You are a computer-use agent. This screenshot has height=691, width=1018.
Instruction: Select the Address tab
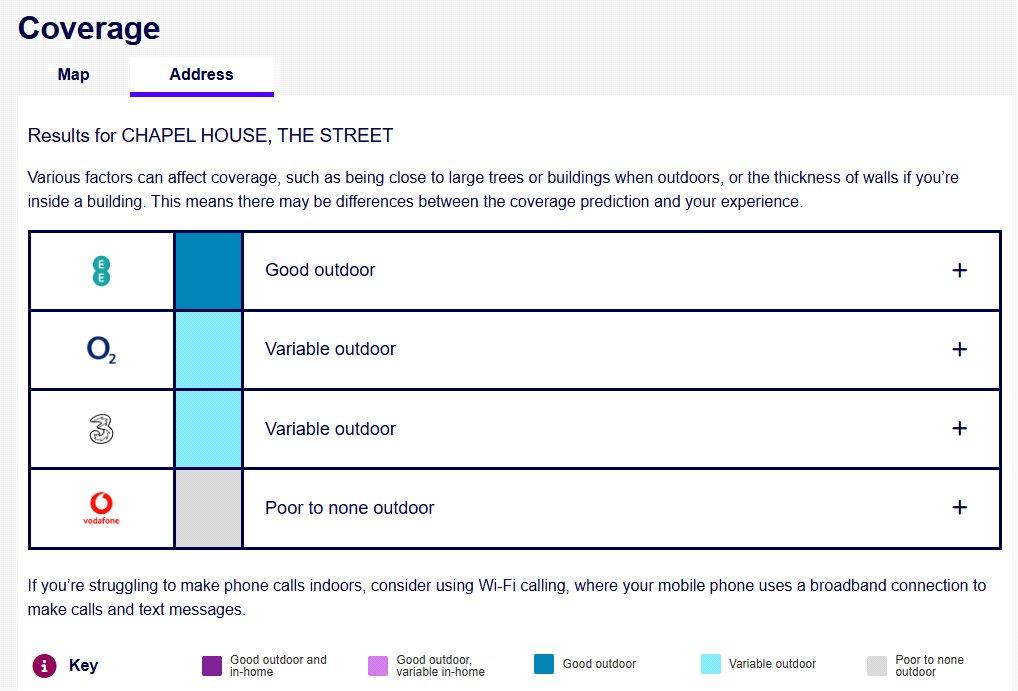[x=201, y=75]
